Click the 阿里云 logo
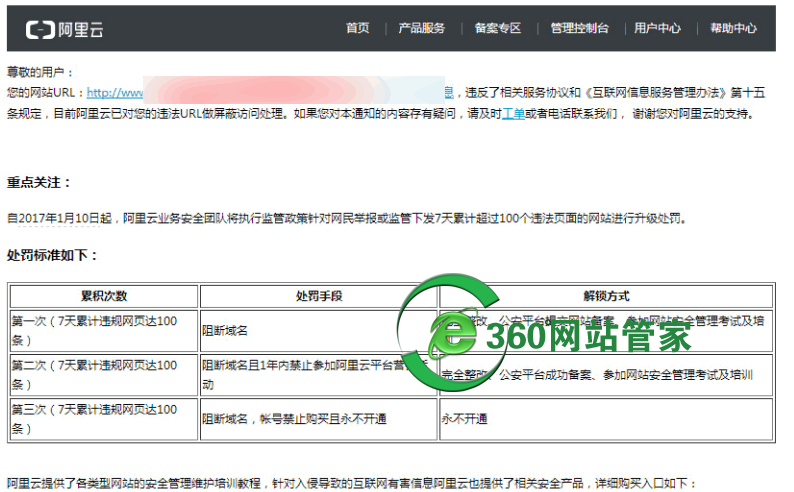The image size is (794, 492). (x=65, y=29)
